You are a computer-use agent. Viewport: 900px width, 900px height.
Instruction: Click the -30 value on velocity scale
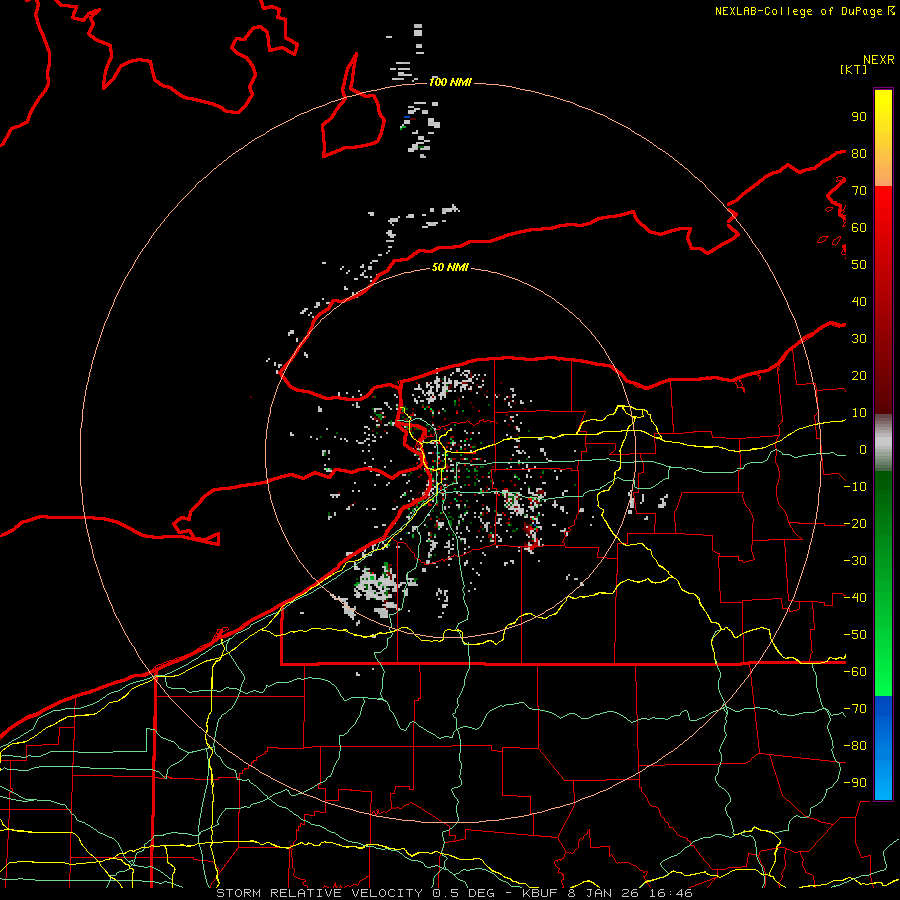click(x=855, y=561)
